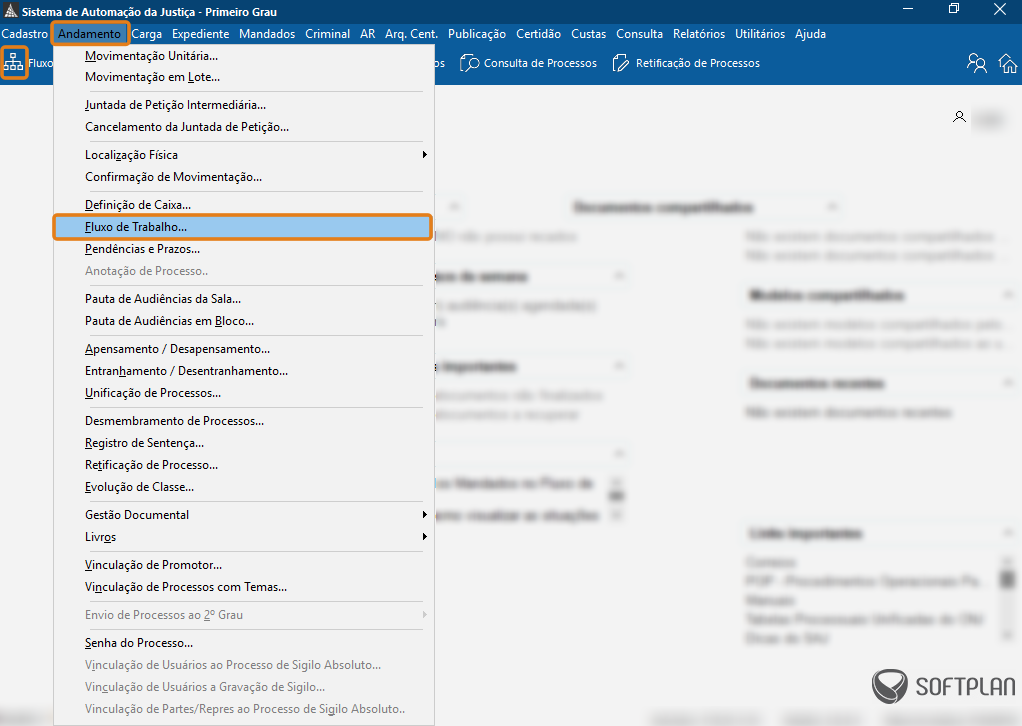Image resolution: width=1022 pixels, height=726 pixels.
Task: Open the Publicação menu
Action: pyautogui.click(x=477, y=34)
